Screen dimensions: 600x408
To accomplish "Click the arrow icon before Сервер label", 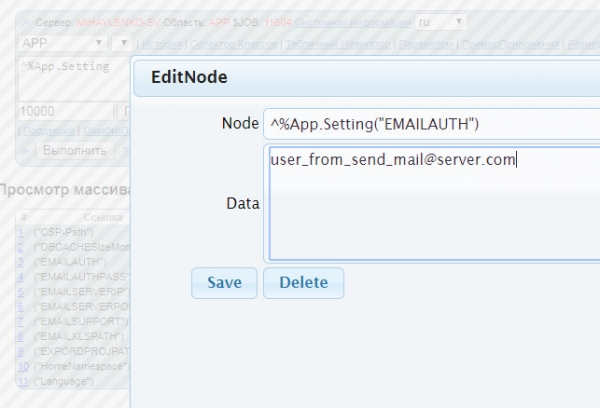I will (x=25, y=21).
